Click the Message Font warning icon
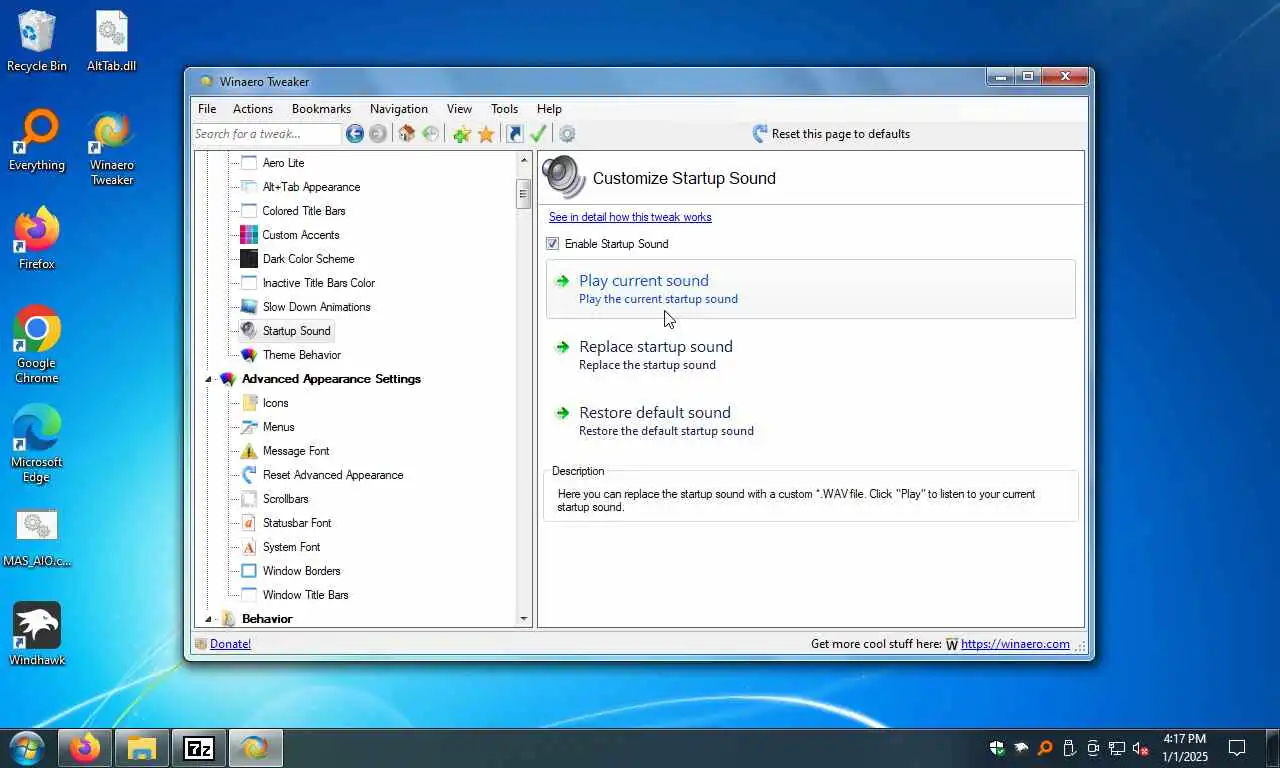The width and height of the screenshot is (1280, 768). 249,451
